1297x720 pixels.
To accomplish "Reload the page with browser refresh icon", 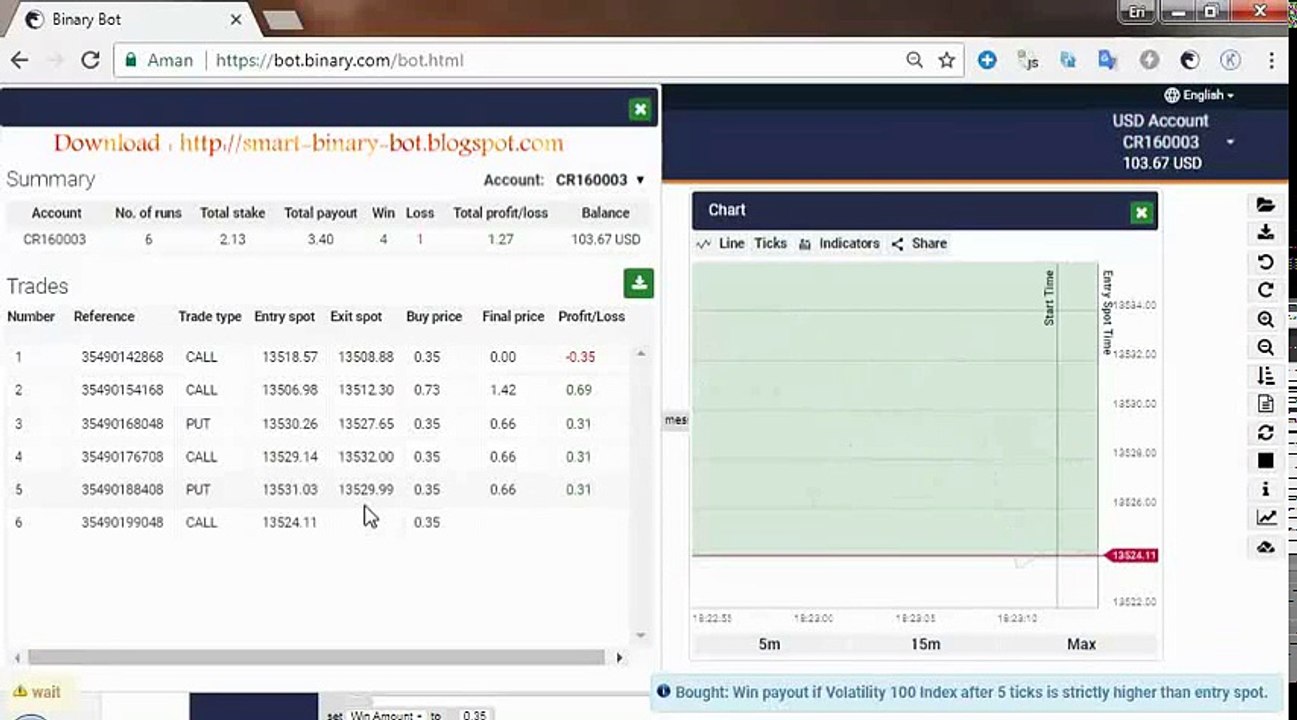I will click(90, 60).
